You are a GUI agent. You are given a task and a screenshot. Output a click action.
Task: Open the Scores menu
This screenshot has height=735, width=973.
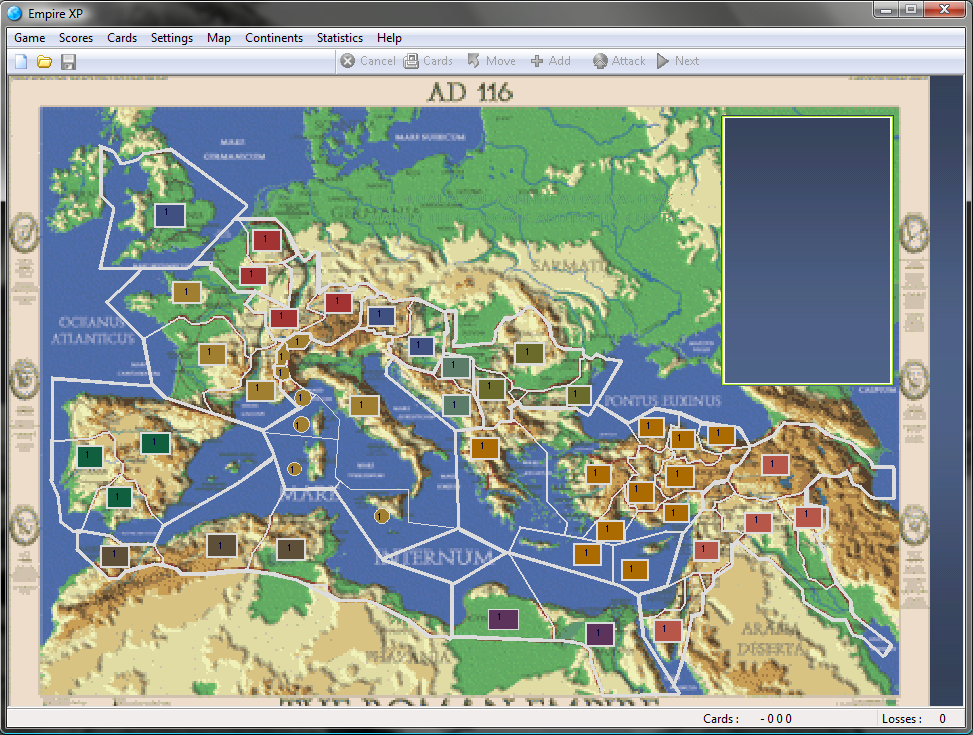click(x=76, y=38)
